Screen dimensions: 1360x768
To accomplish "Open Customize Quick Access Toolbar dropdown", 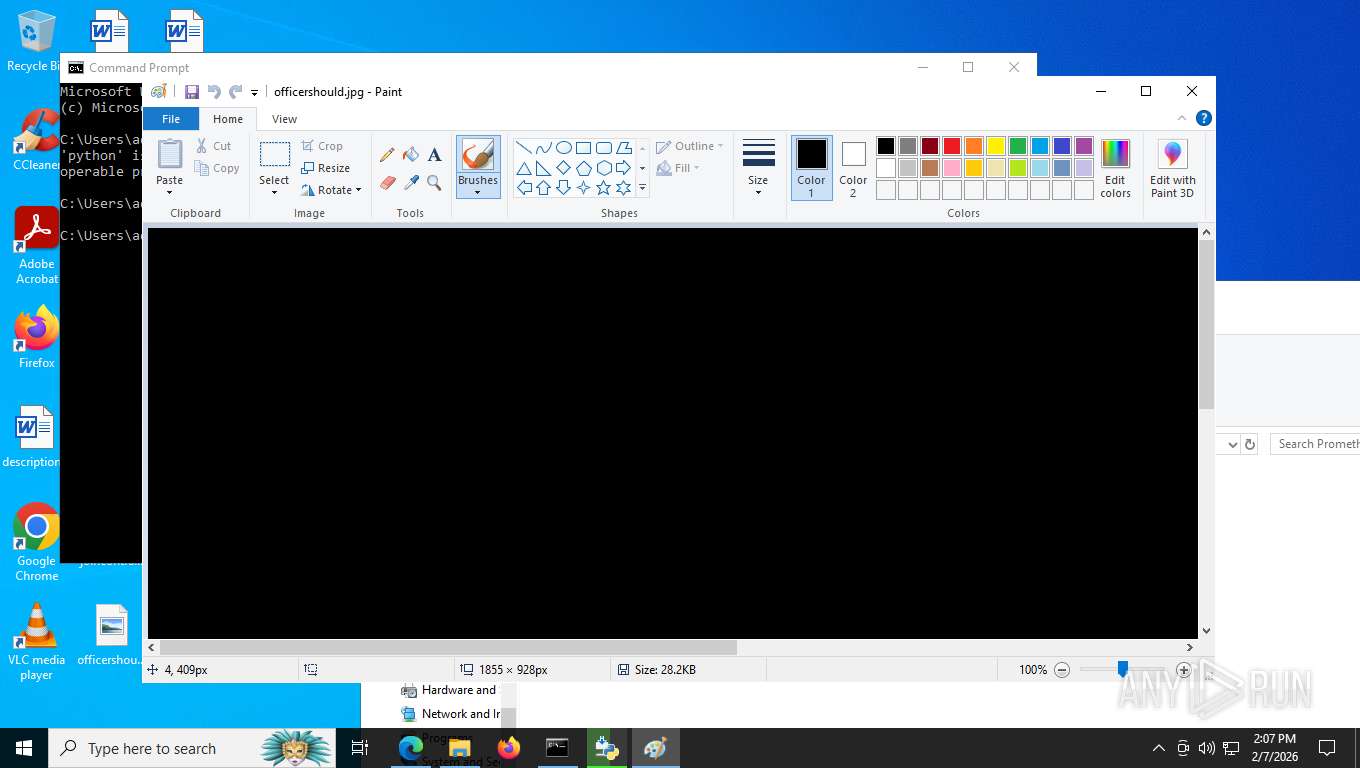I will point(254,92).
